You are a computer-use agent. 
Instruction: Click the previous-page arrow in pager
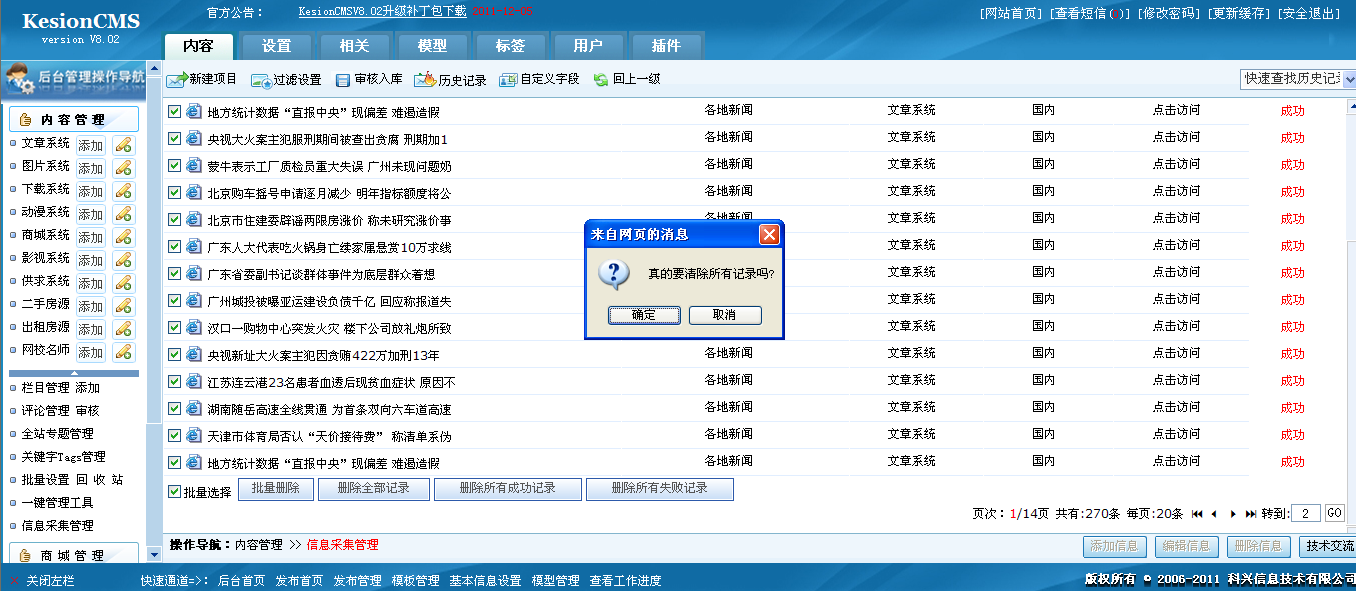click(x=1214, y=513)
